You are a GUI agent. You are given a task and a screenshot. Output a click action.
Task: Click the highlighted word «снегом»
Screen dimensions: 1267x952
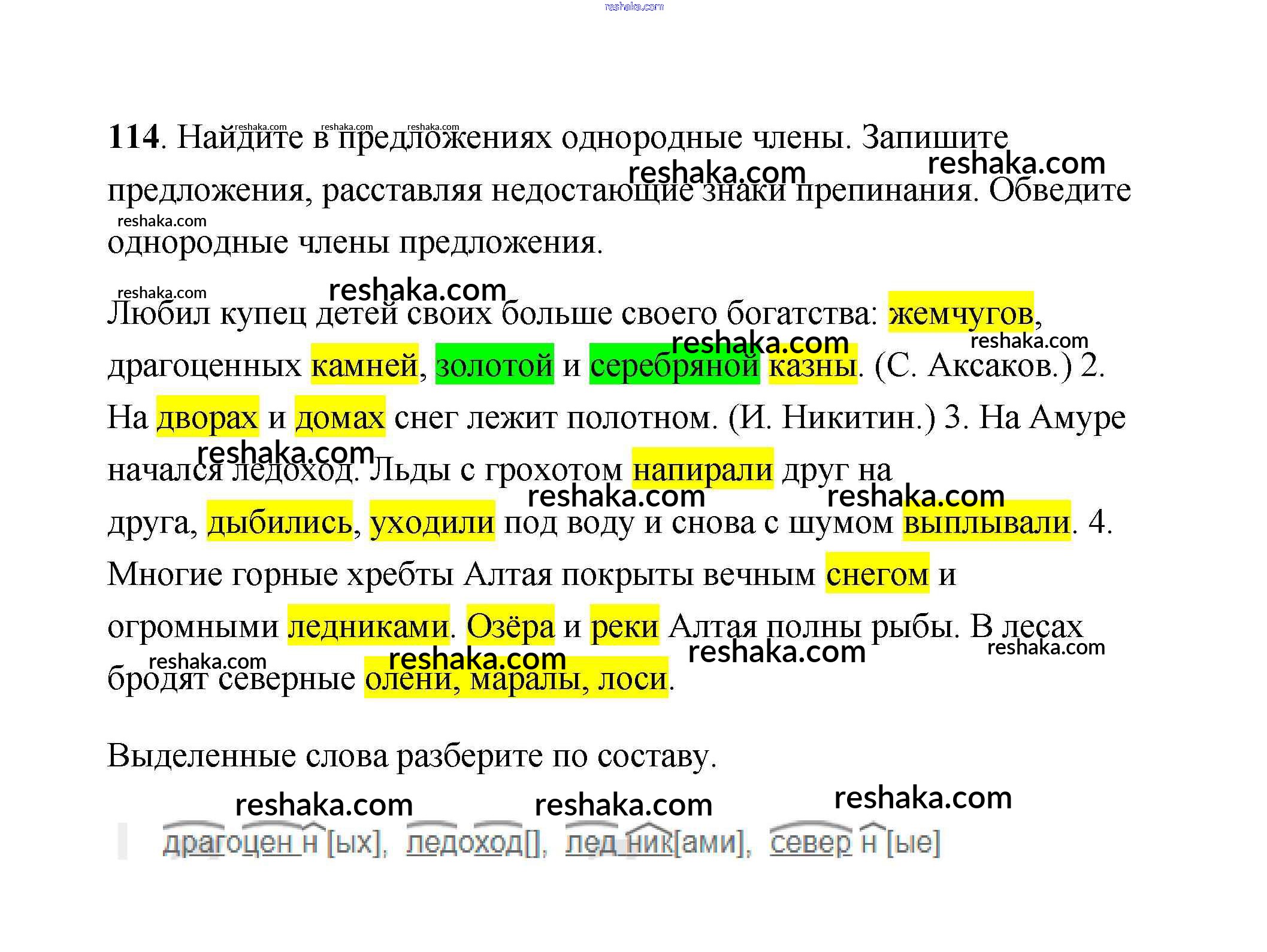[877, 574]
